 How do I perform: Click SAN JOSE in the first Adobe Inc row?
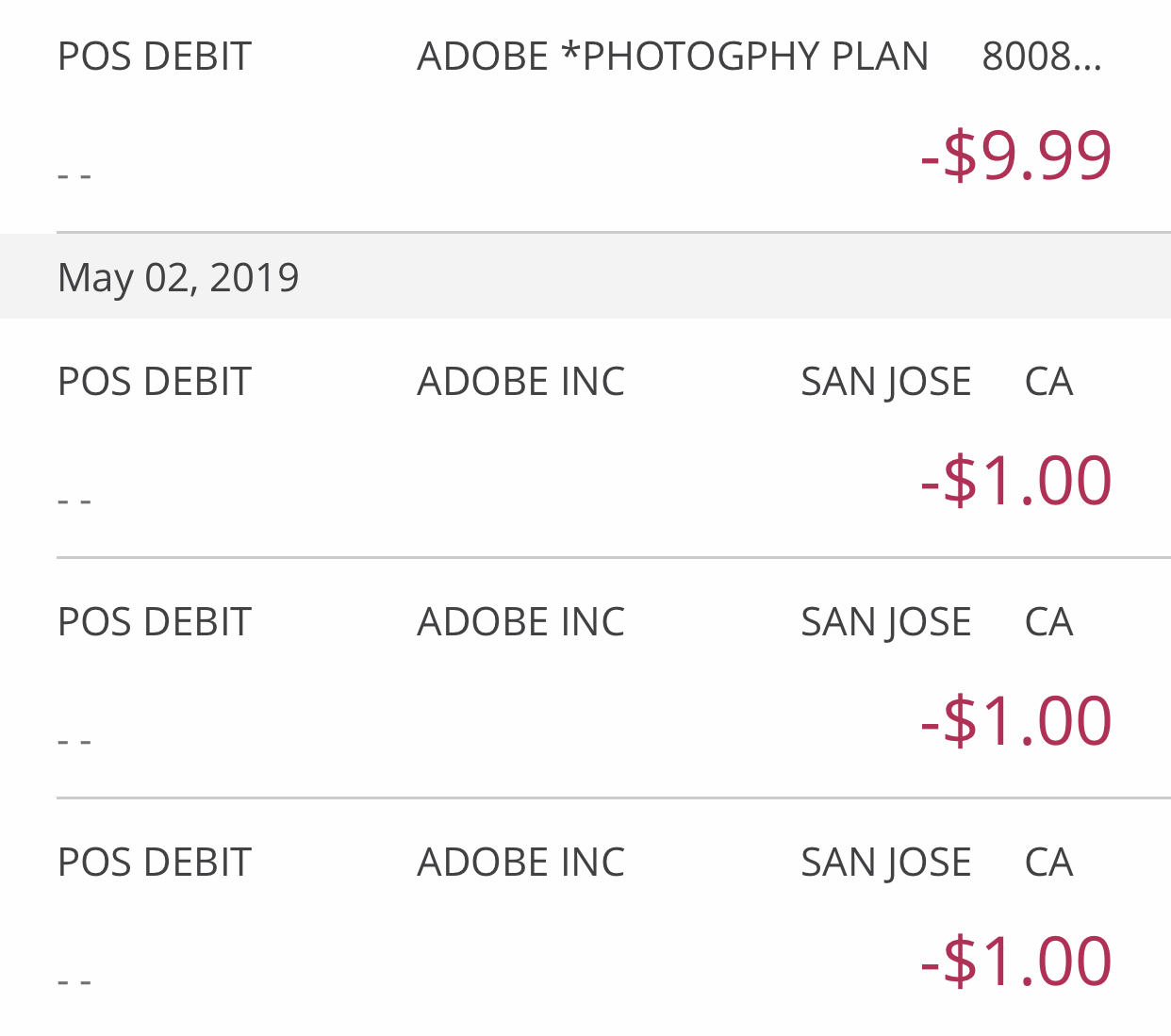click(885, 382)
